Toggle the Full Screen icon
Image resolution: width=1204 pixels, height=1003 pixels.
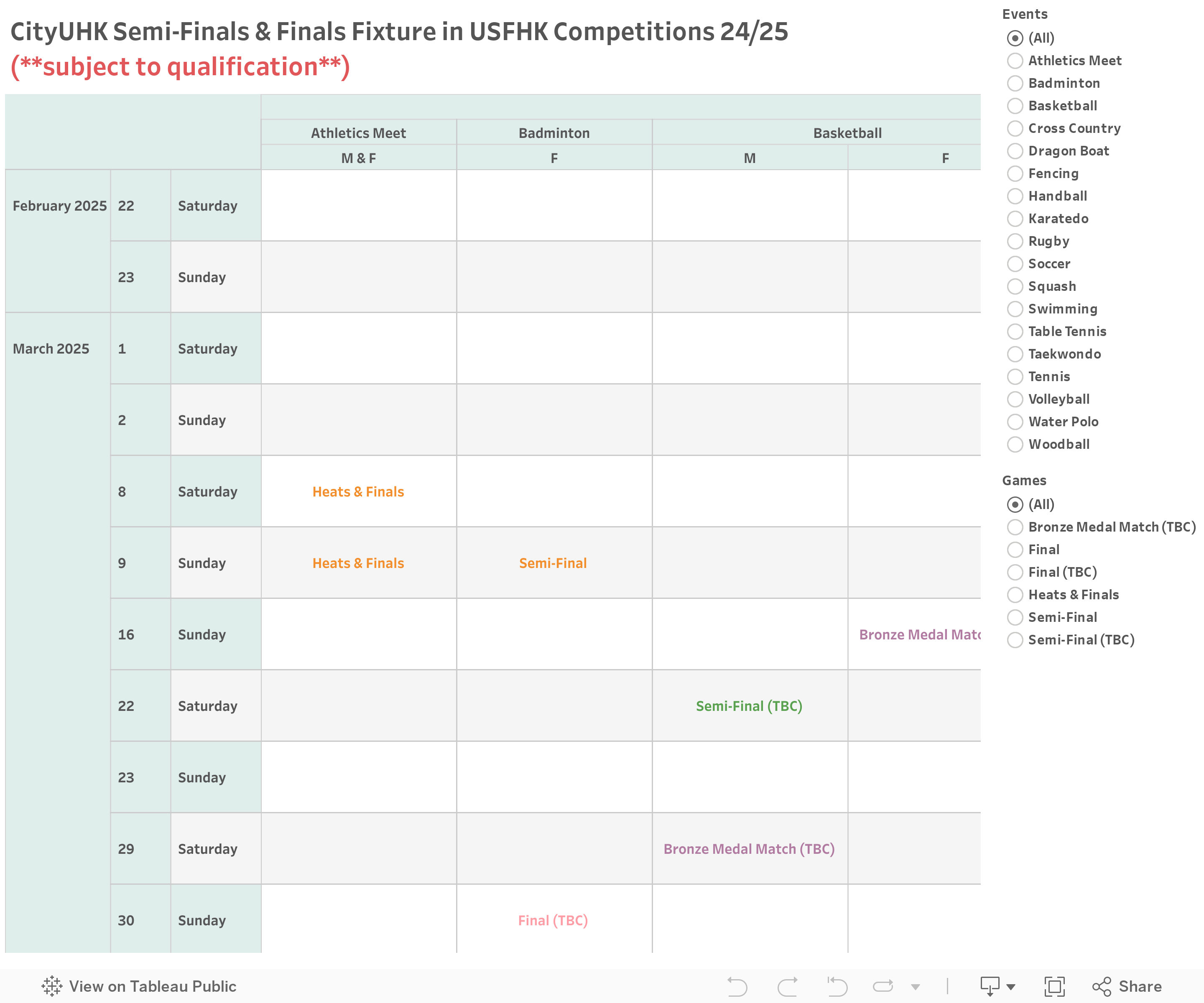[1054, 986]
